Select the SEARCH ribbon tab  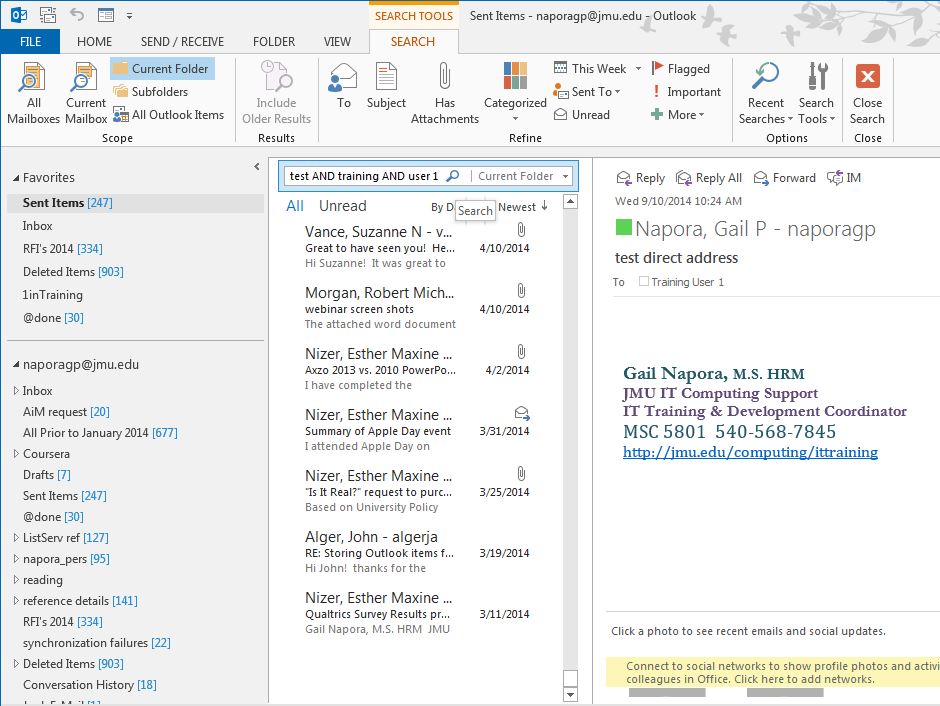click(413, 41)
